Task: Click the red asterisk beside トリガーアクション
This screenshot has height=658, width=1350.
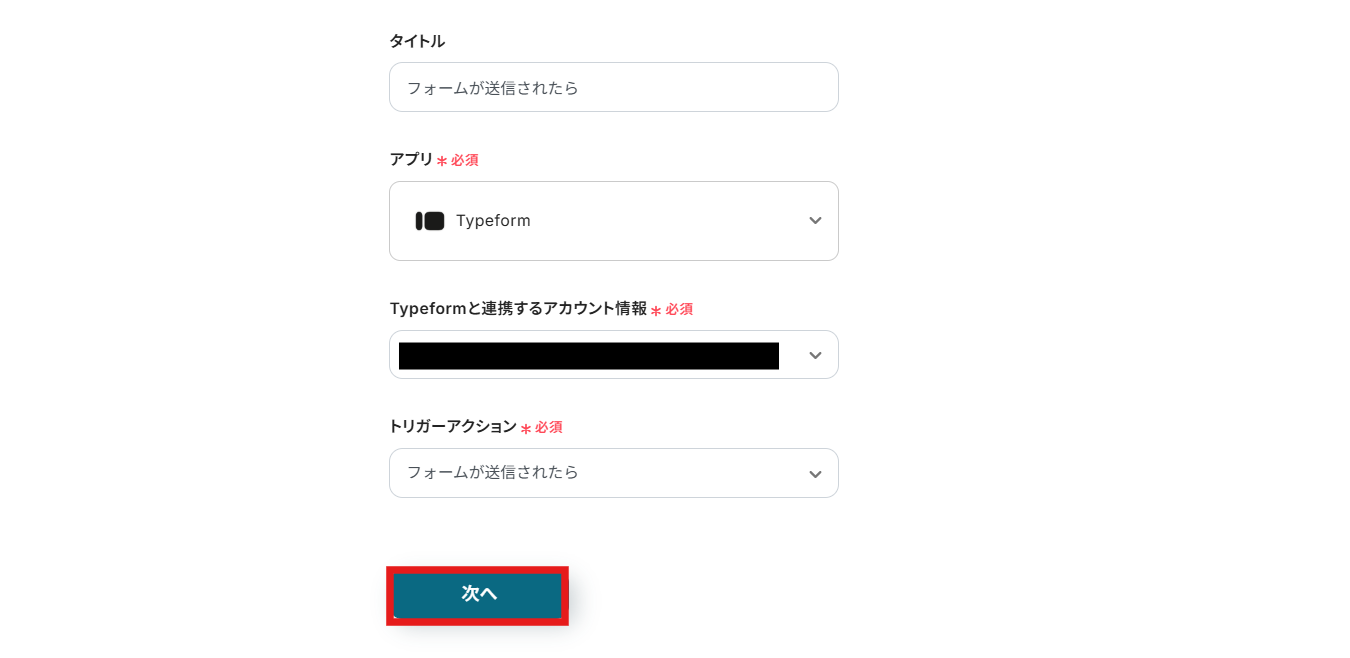Action: pos(526,429)
